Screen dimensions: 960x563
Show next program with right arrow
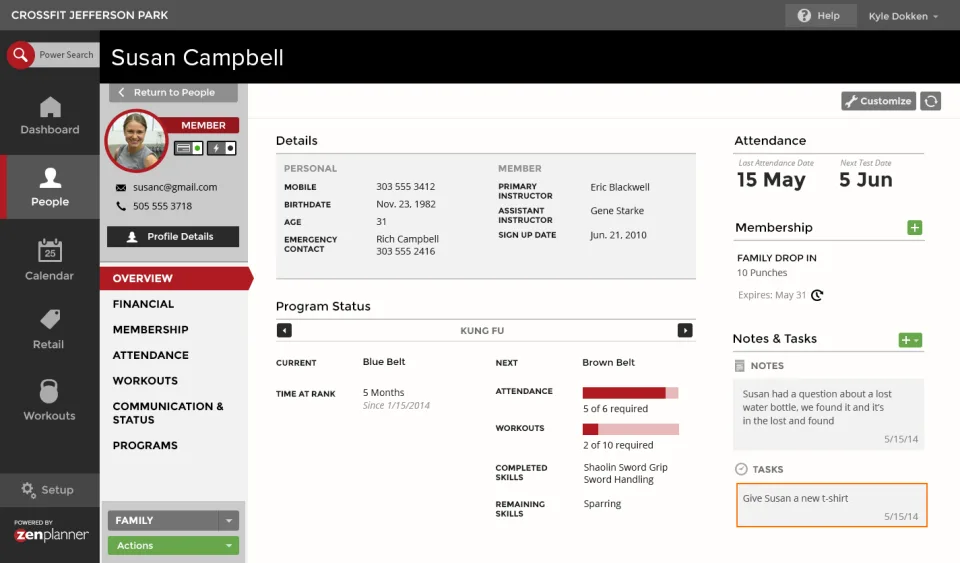tap(685, 330)
